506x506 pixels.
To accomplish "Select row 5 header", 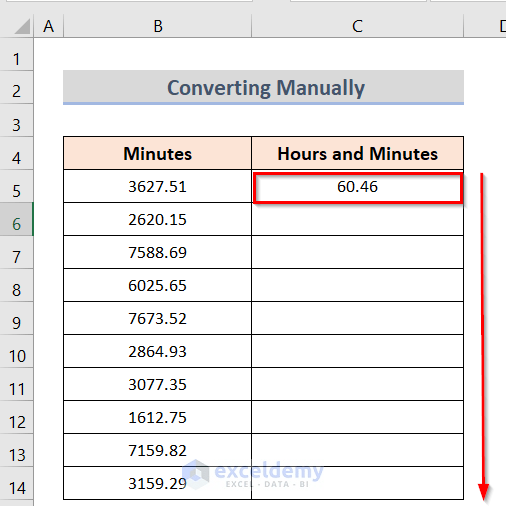I will (x=16, y=186).
